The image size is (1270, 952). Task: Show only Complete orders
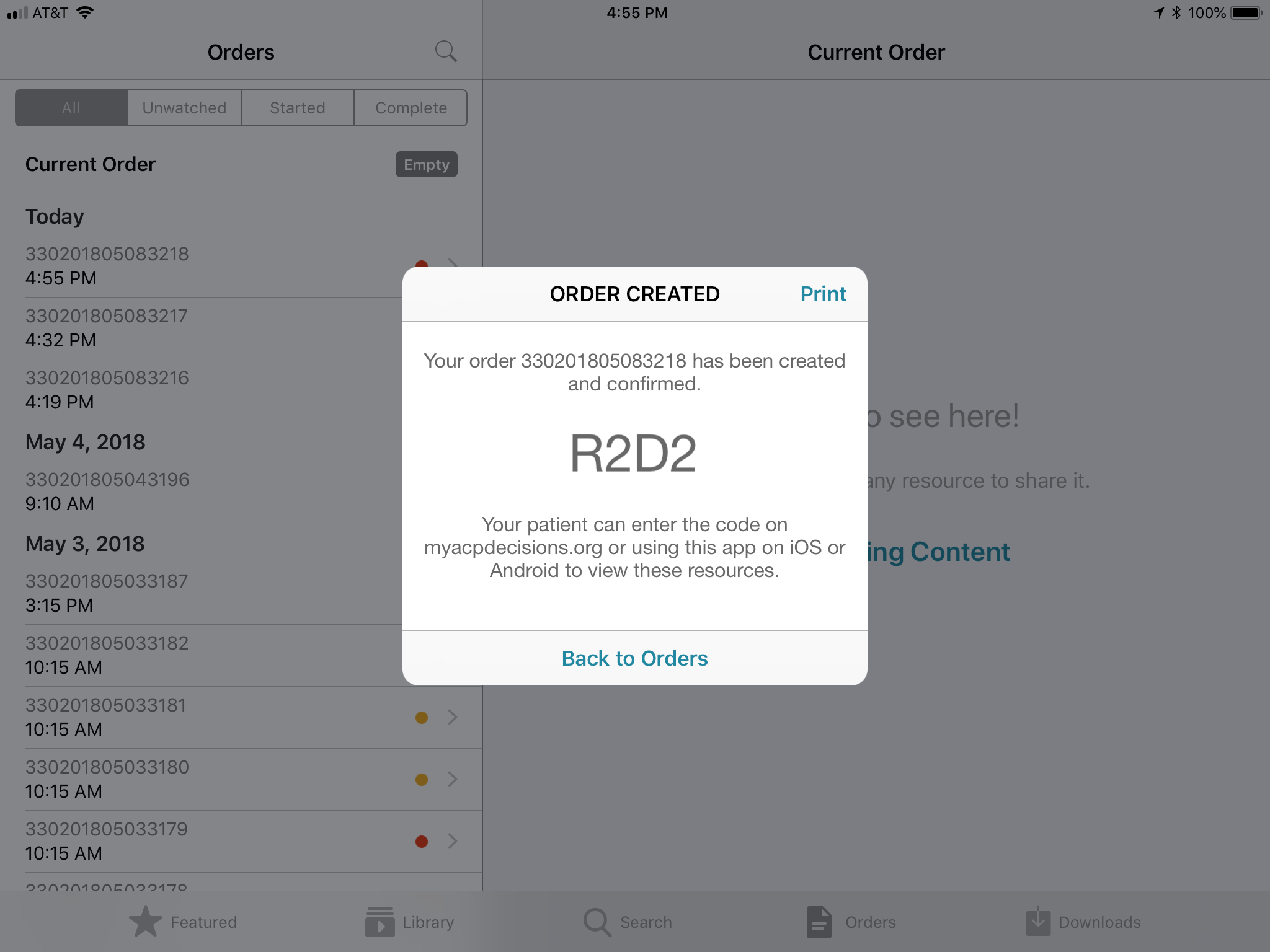pos(411,108)
